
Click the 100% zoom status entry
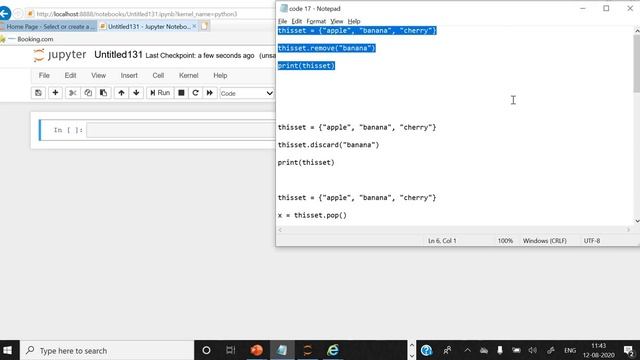click(505, 241)
